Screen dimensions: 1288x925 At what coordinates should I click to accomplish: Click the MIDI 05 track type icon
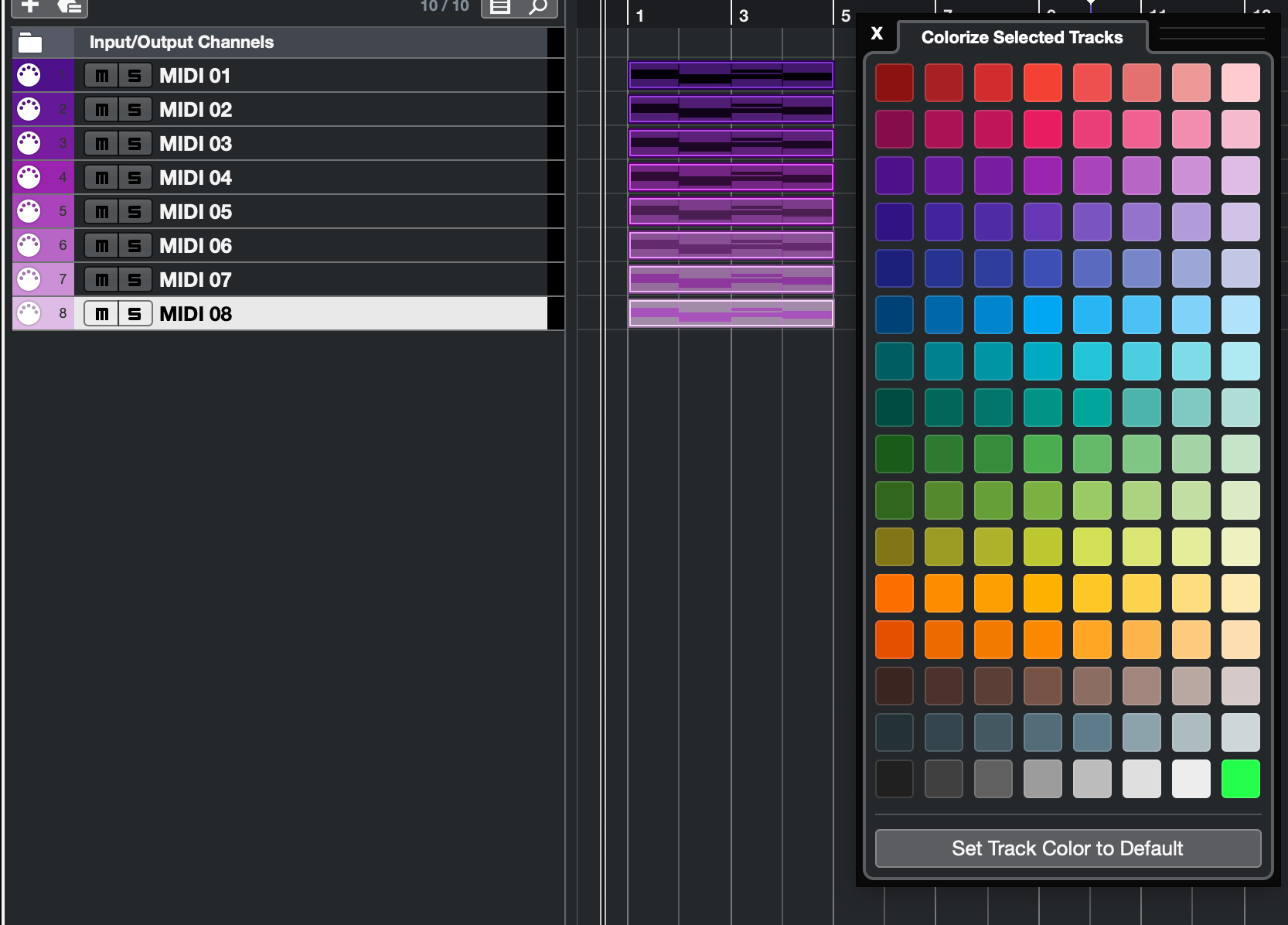click(29, 211)
